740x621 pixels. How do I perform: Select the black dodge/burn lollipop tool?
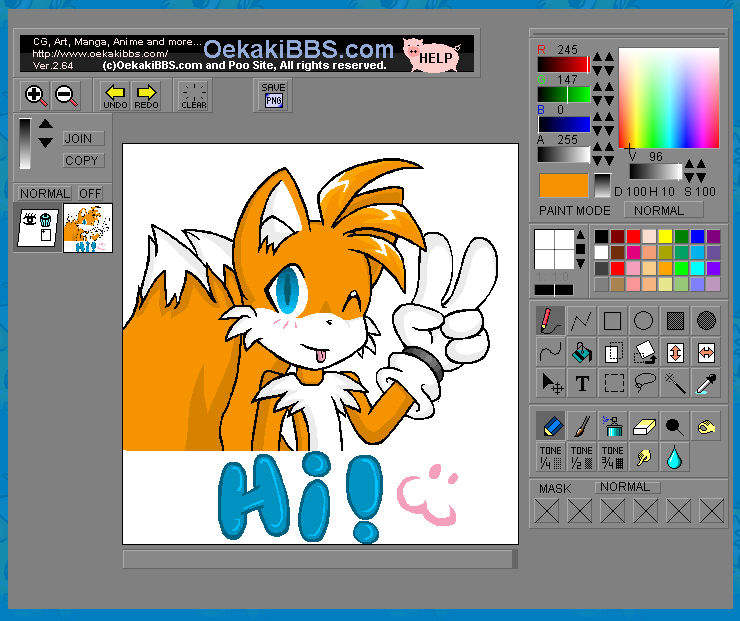click(x=675, y=426)
